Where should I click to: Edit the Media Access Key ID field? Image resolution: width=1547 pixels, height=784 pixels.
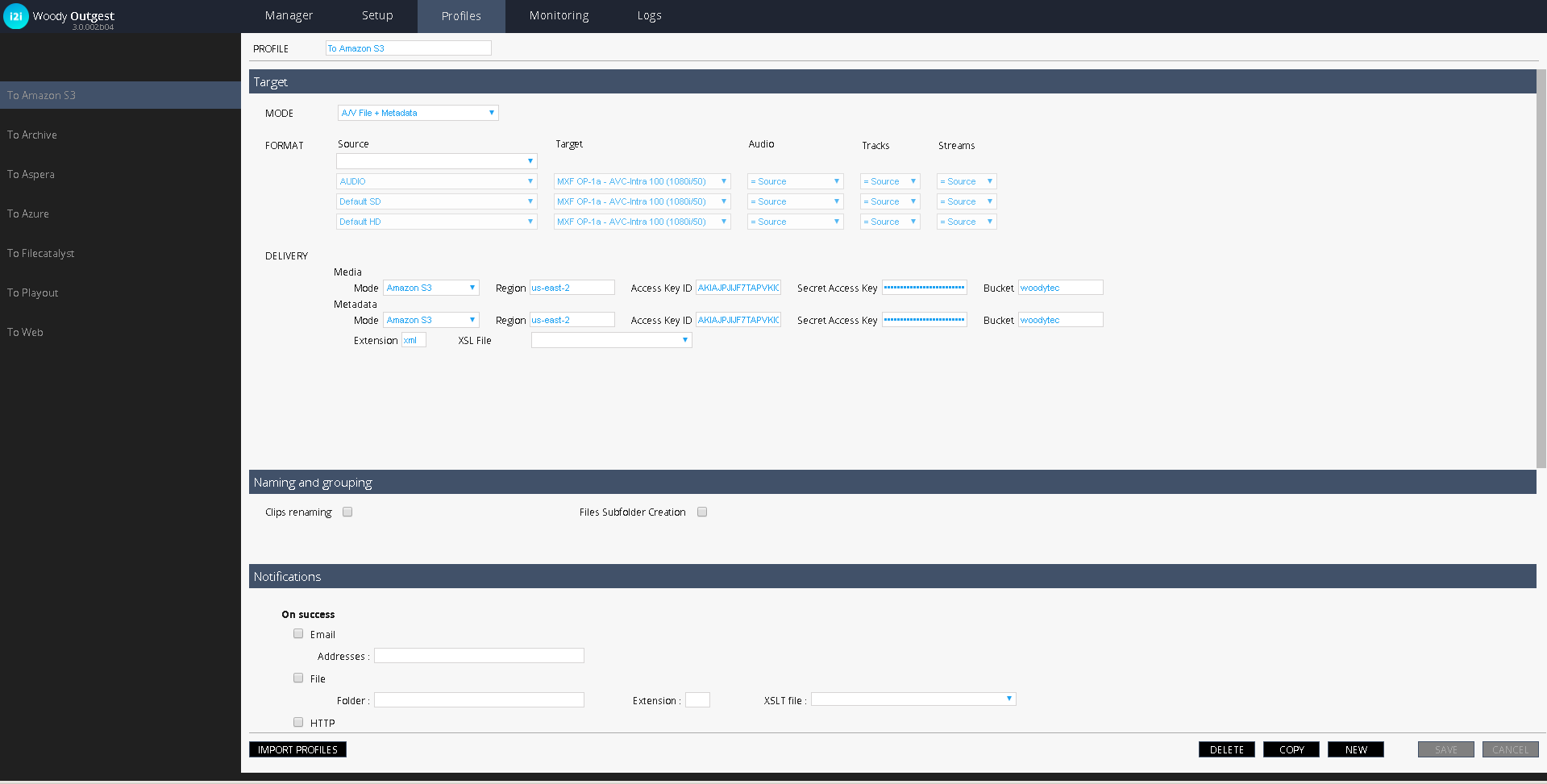738,288
